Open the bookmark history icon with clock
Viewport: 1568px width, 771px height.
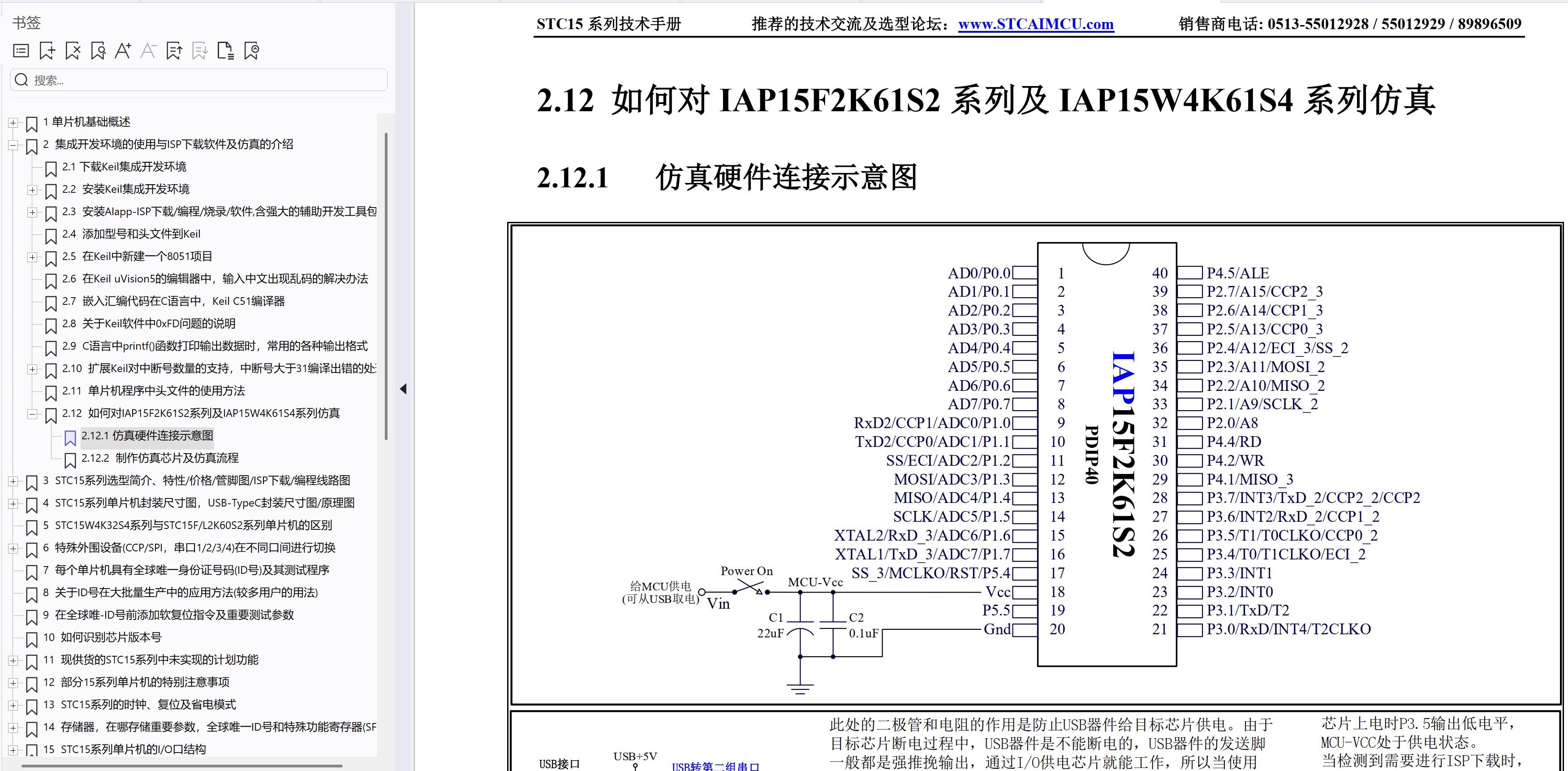point(251,51)
